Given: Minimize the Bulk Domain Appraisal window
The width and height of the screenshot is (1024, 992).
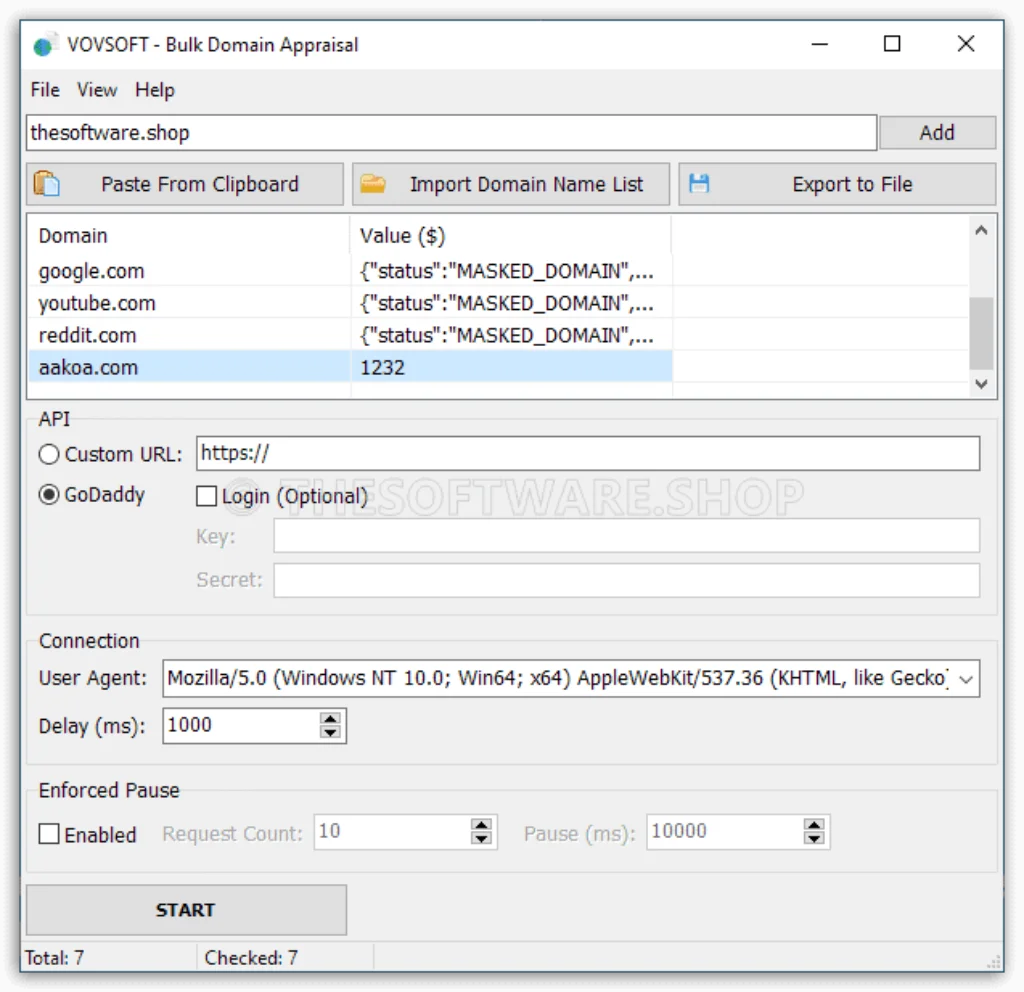Looking at the screenshot, I should click(820, 44).
